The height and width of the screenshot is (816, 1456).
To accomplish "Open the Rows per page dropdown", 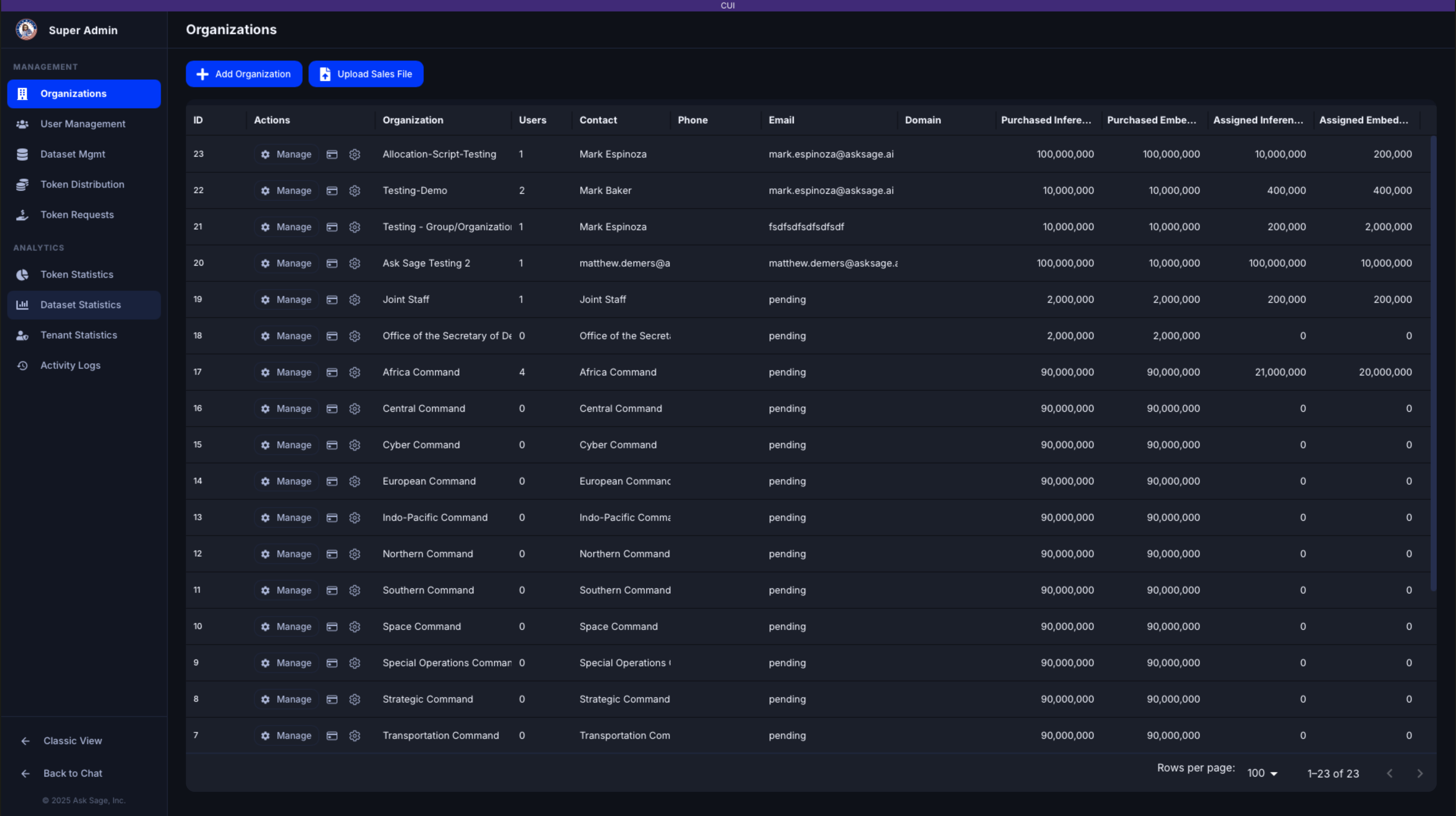I will (1261, 773).
